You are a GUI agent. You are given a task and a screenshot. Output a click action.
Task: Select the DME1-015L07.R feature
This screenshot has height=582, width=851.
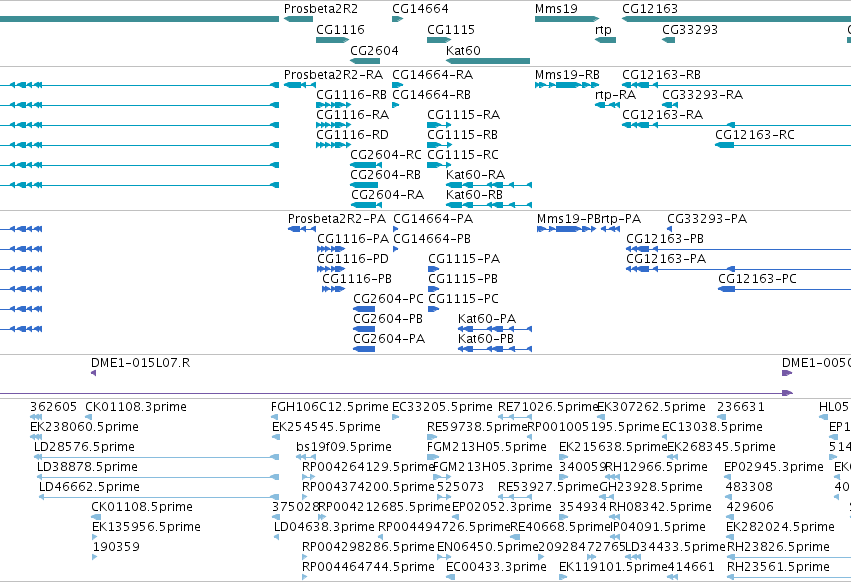click(x=141, y=363)
